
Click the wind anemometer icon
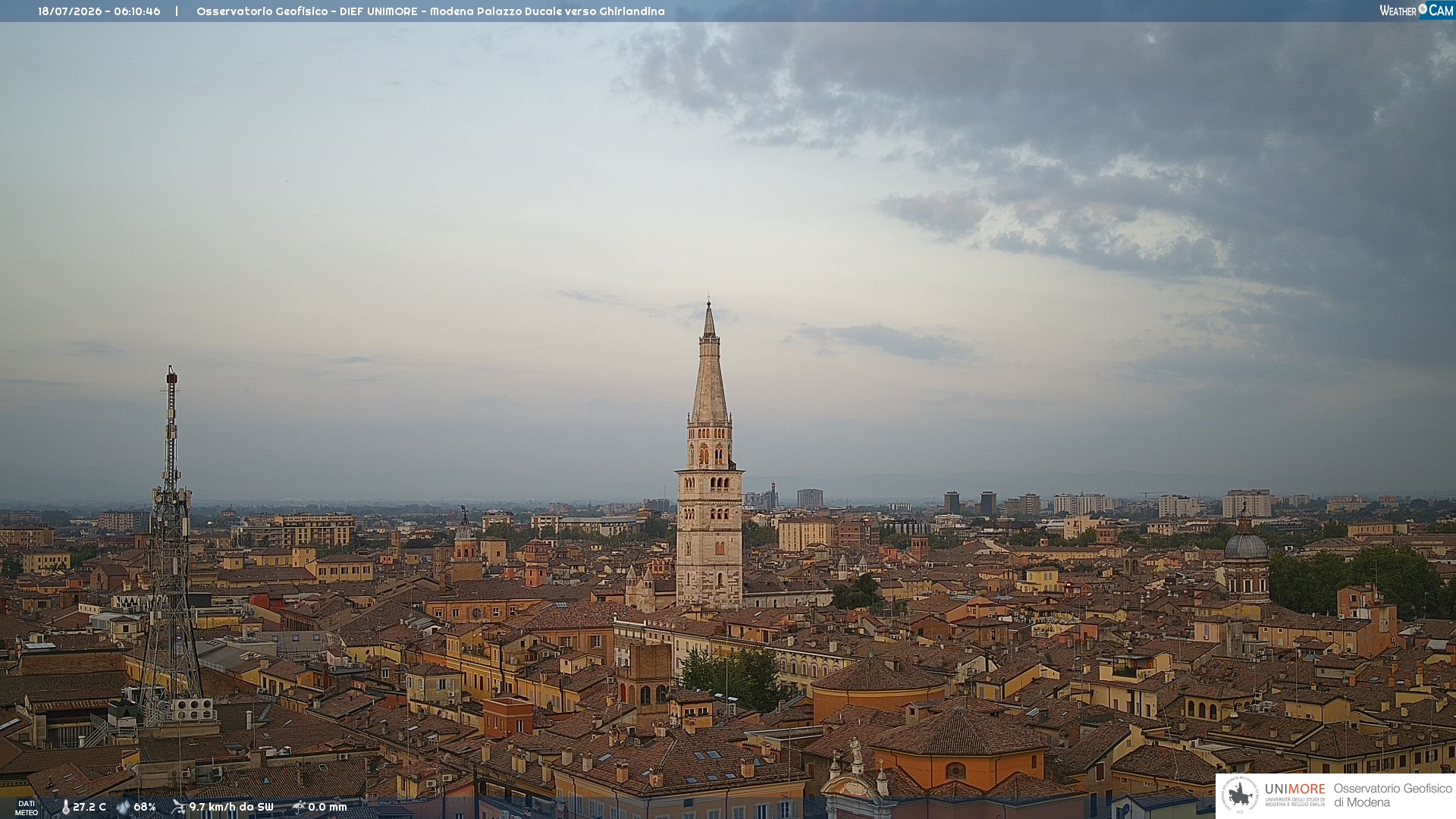click(x=178, y=808)
